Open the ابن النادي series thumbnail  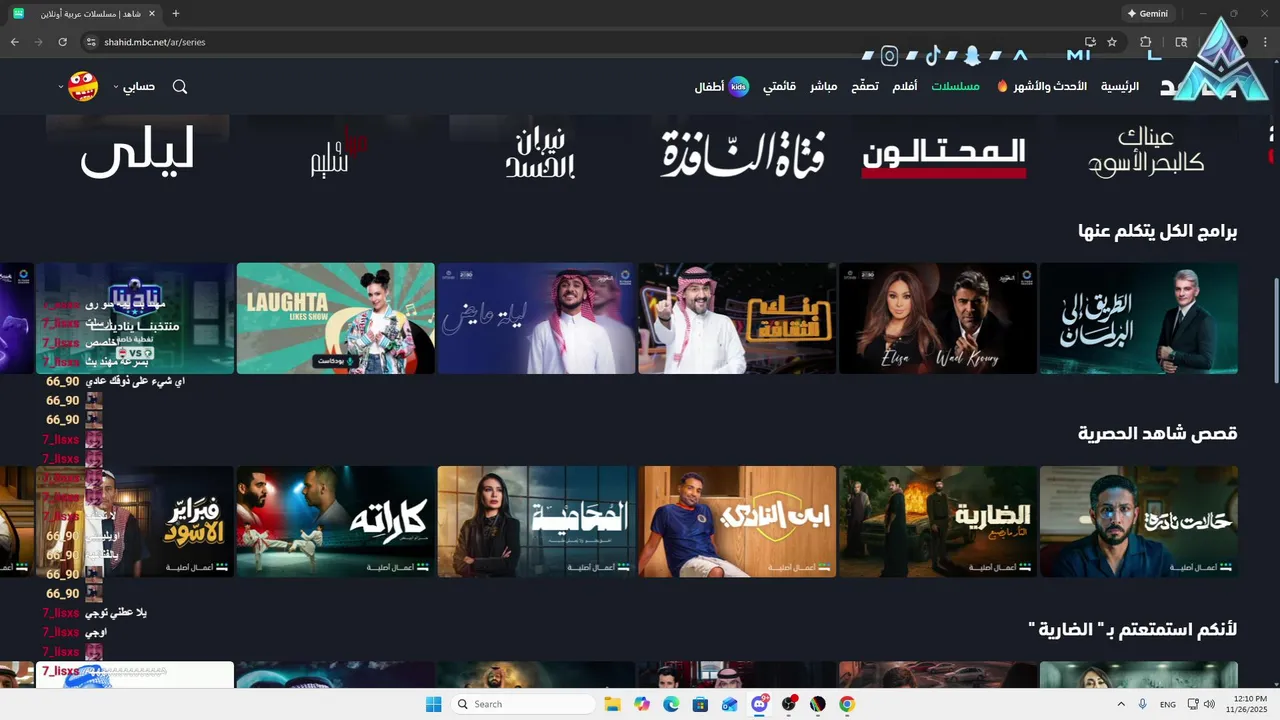[x=737, y=521]
